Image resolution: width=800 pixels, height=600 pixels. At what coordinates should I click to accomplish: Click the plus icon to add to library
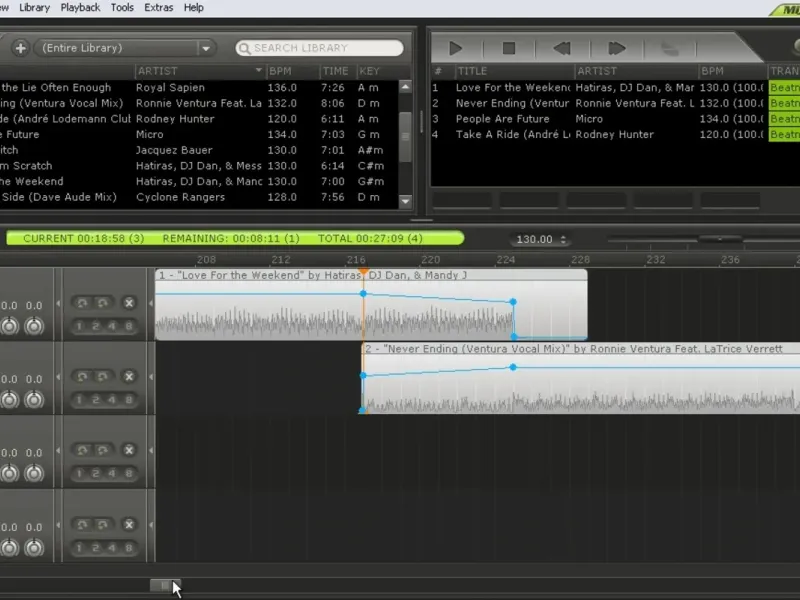tap(20, 47)
